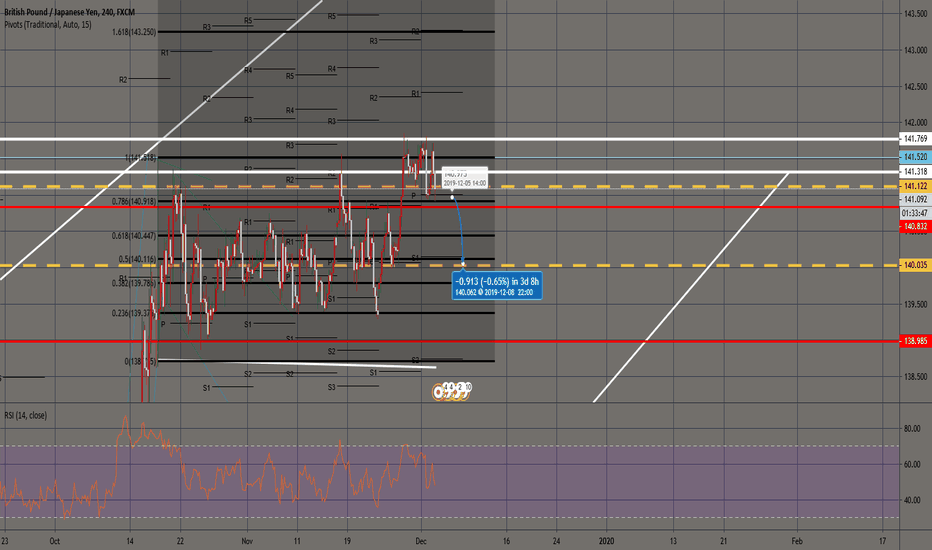Click the yellow 140.035 price label
This screenshot has height=550, width=932.
915,265
